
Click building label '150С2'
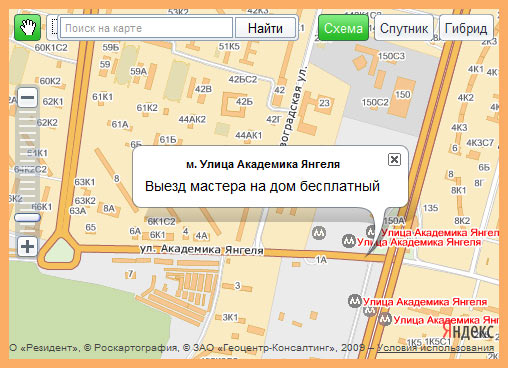375,102
